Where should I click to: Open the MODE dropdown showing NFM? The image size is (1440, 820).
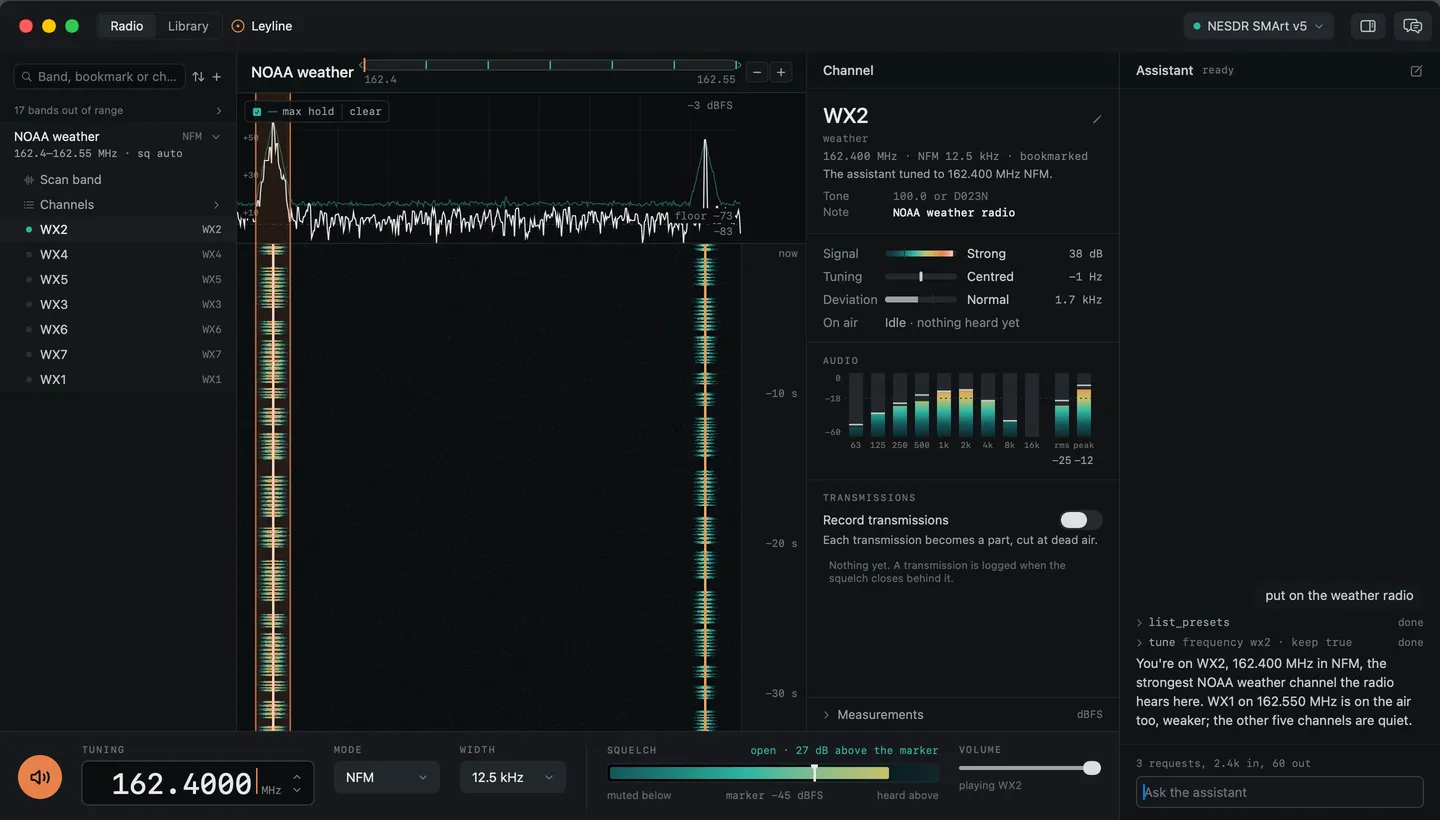click(x=386, y=777)
